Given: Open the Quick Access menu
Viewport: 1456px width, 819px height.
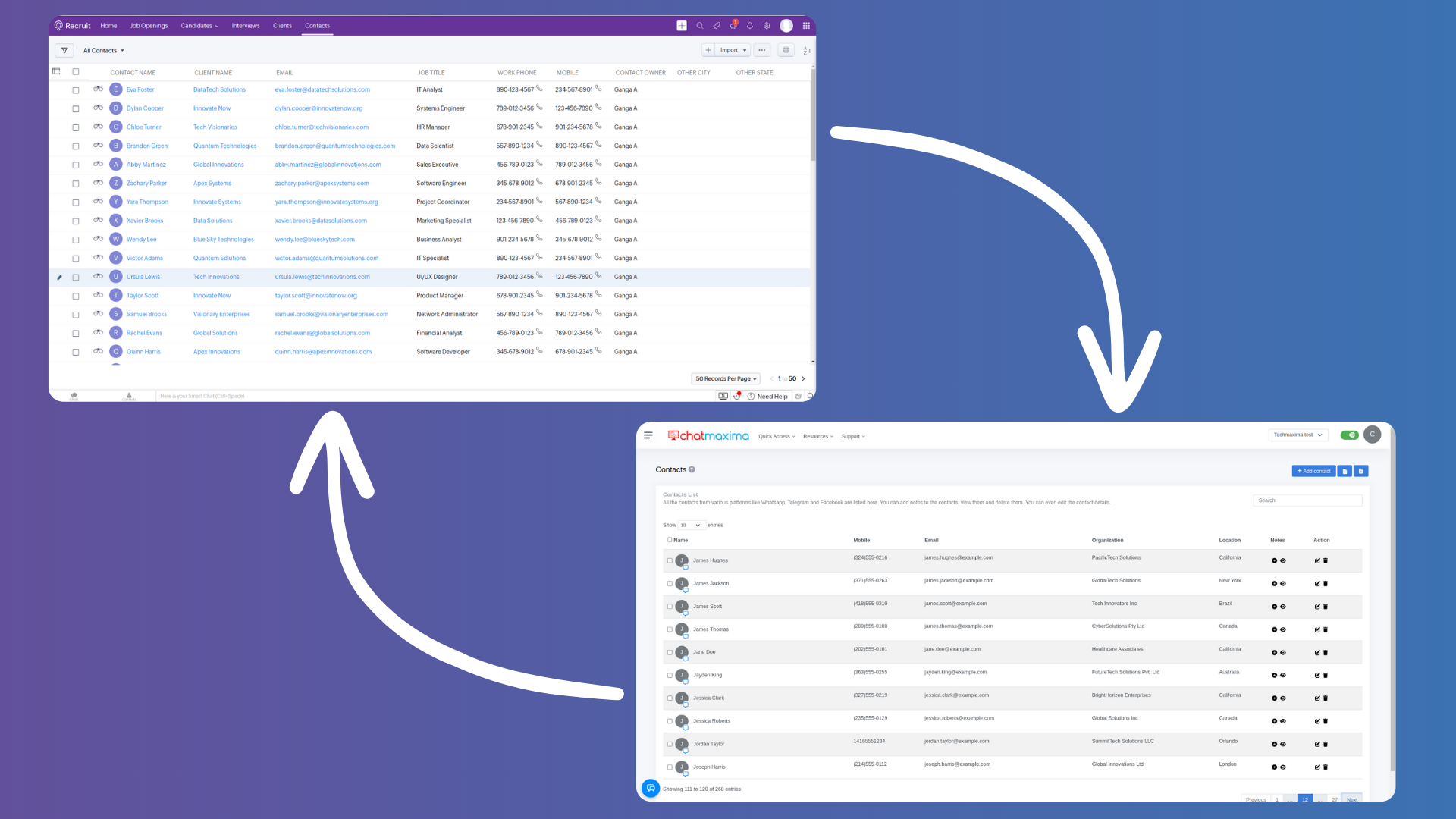Looking at the screenshot, I should [x=777, y=437].
